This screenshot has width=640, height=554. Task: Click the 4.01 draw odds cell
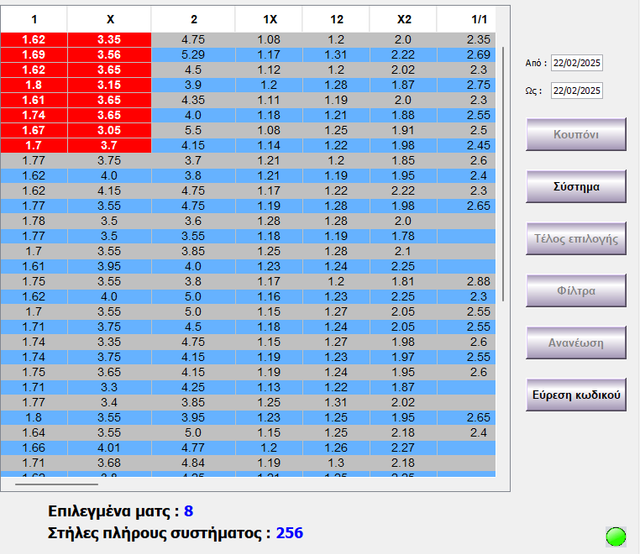pos(109,447)
